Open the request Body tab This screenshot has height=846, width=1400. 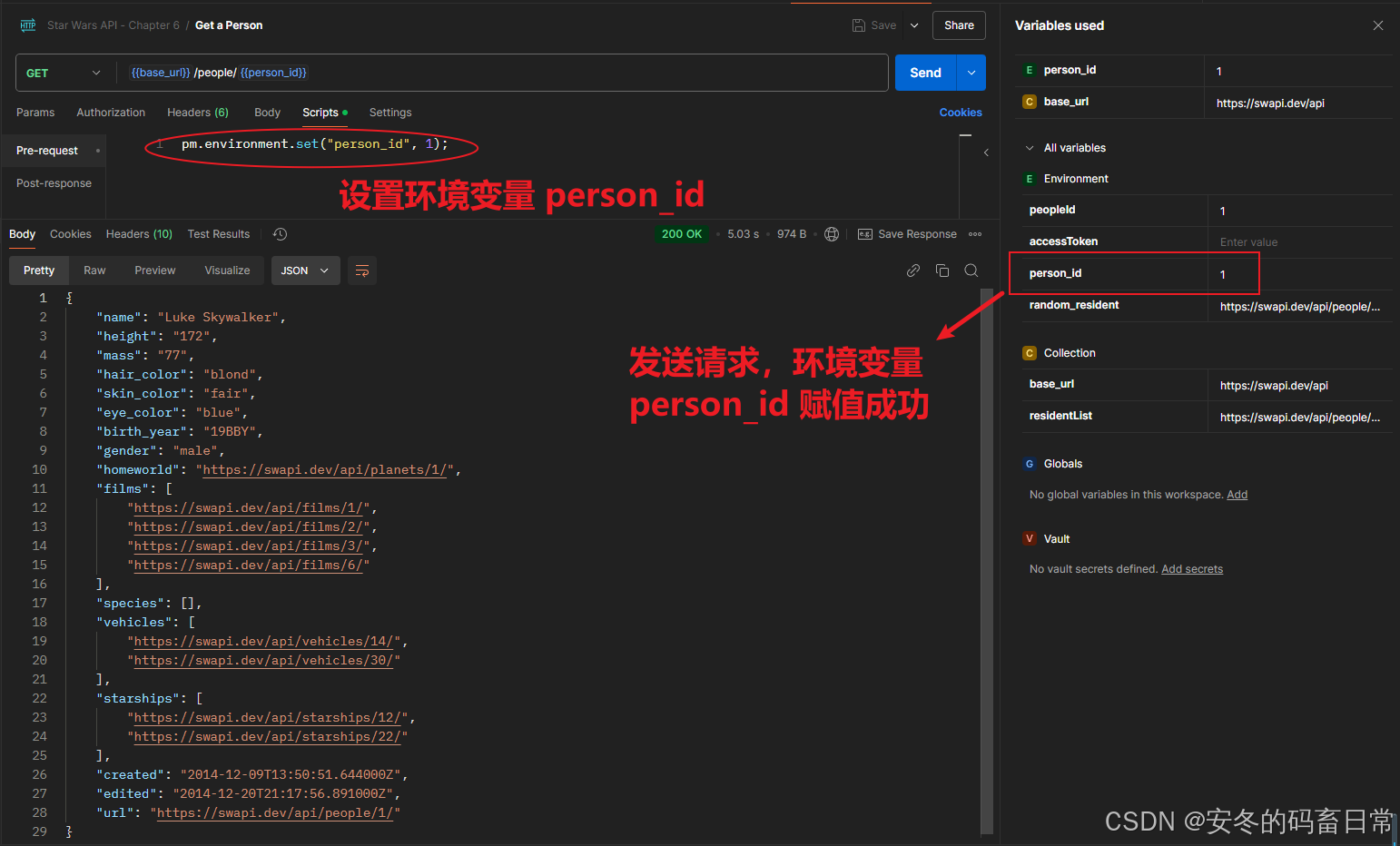click(x=267, y=113)
